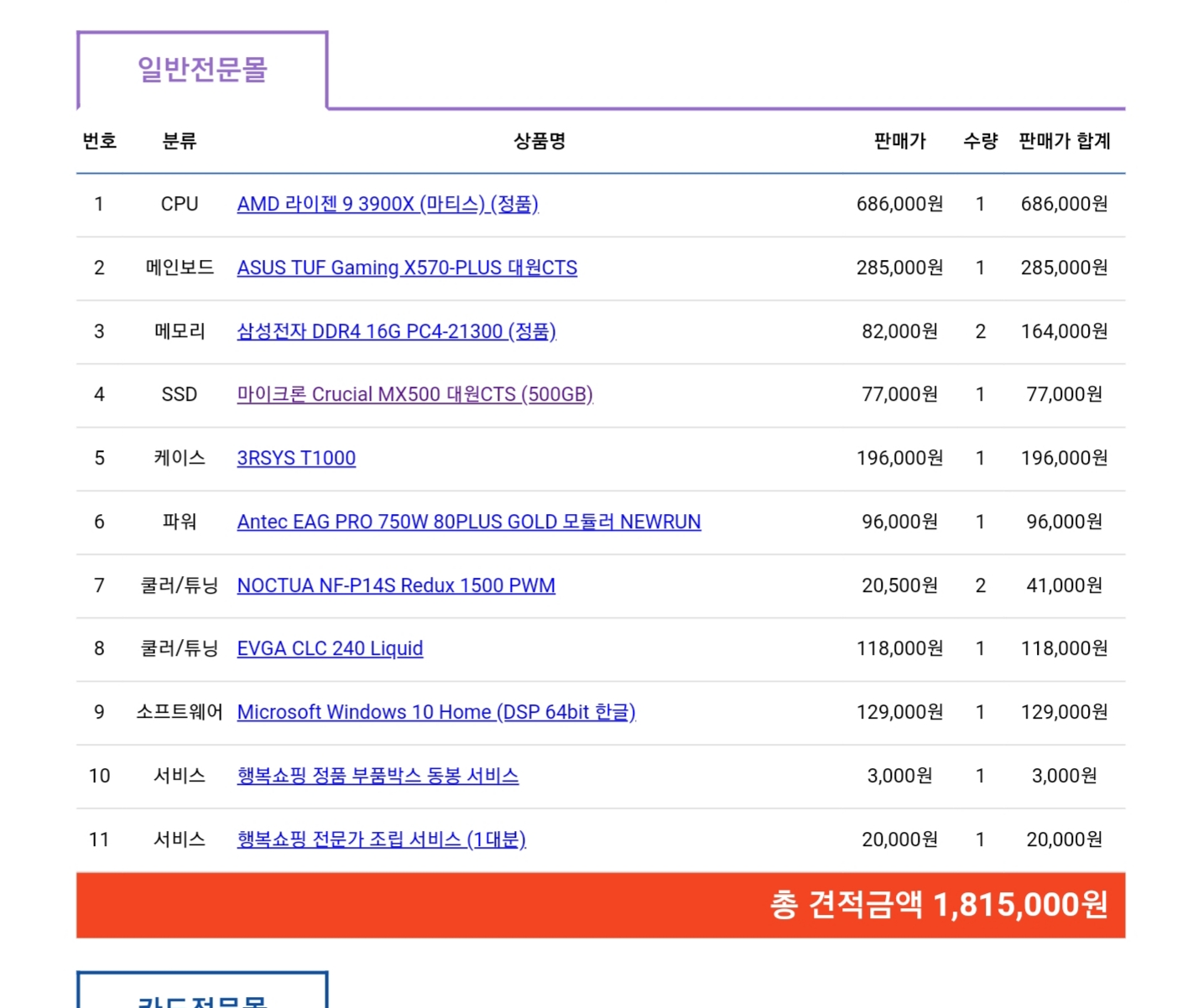Screen dimensions: 1193x1008
Task: Click the 수량 column header
Action: pyautogui.click(x=980, y=141)
